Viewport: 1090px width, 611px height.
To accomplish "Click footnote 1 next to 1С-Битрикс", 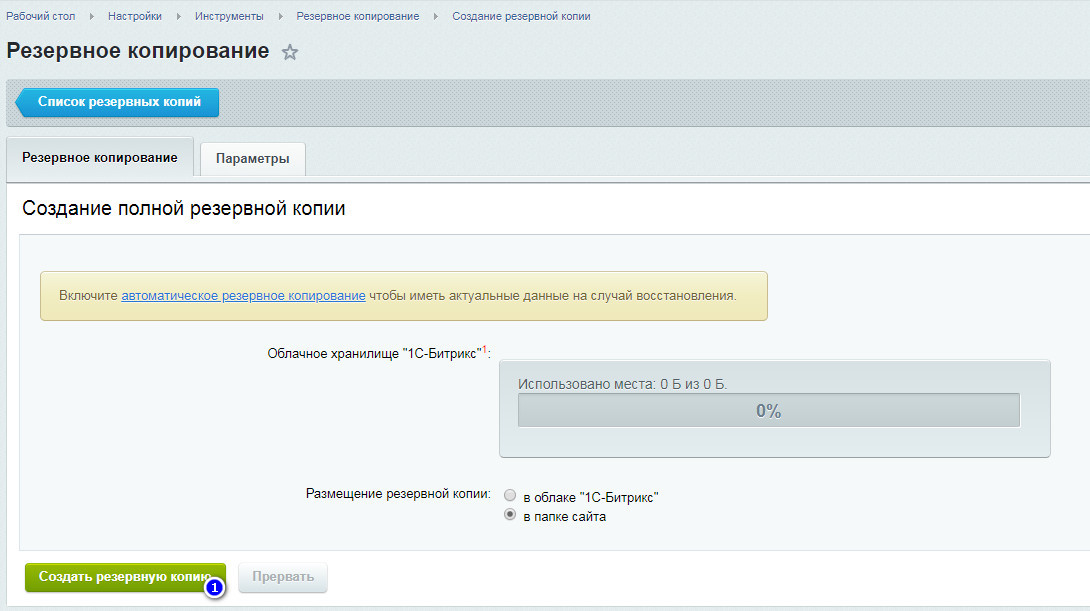I will (484, 349).
